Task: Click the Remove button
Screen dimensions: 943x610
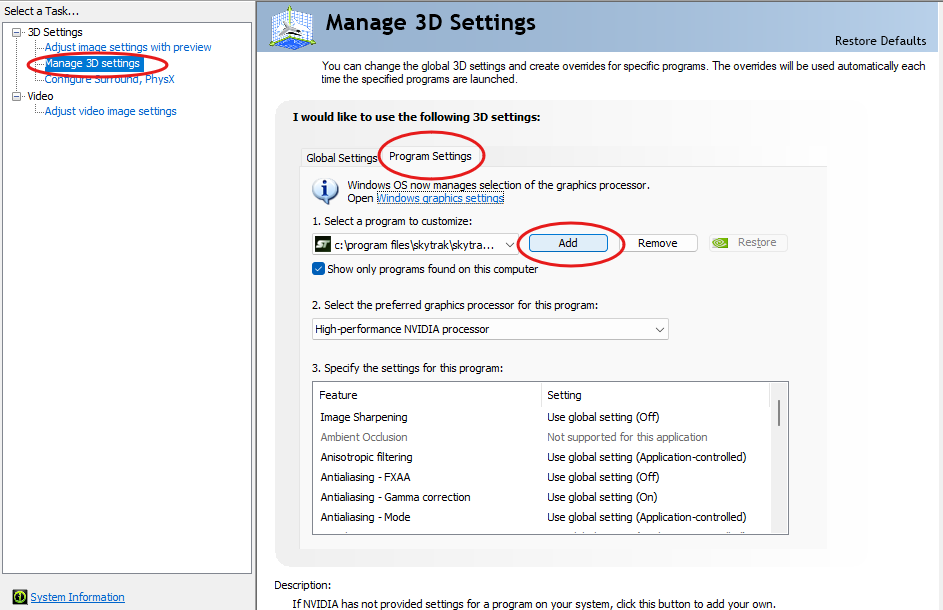Action: 657,243
